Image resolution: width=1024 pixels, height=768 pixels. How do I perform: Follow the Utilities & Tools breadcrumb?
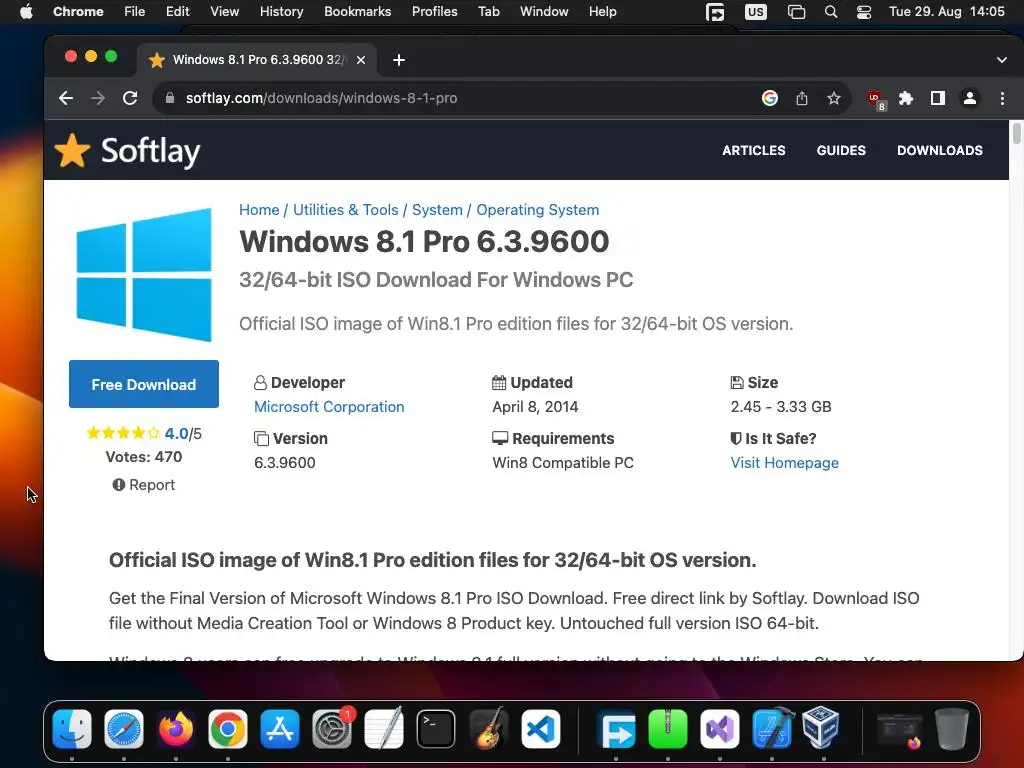coord(345,210)
